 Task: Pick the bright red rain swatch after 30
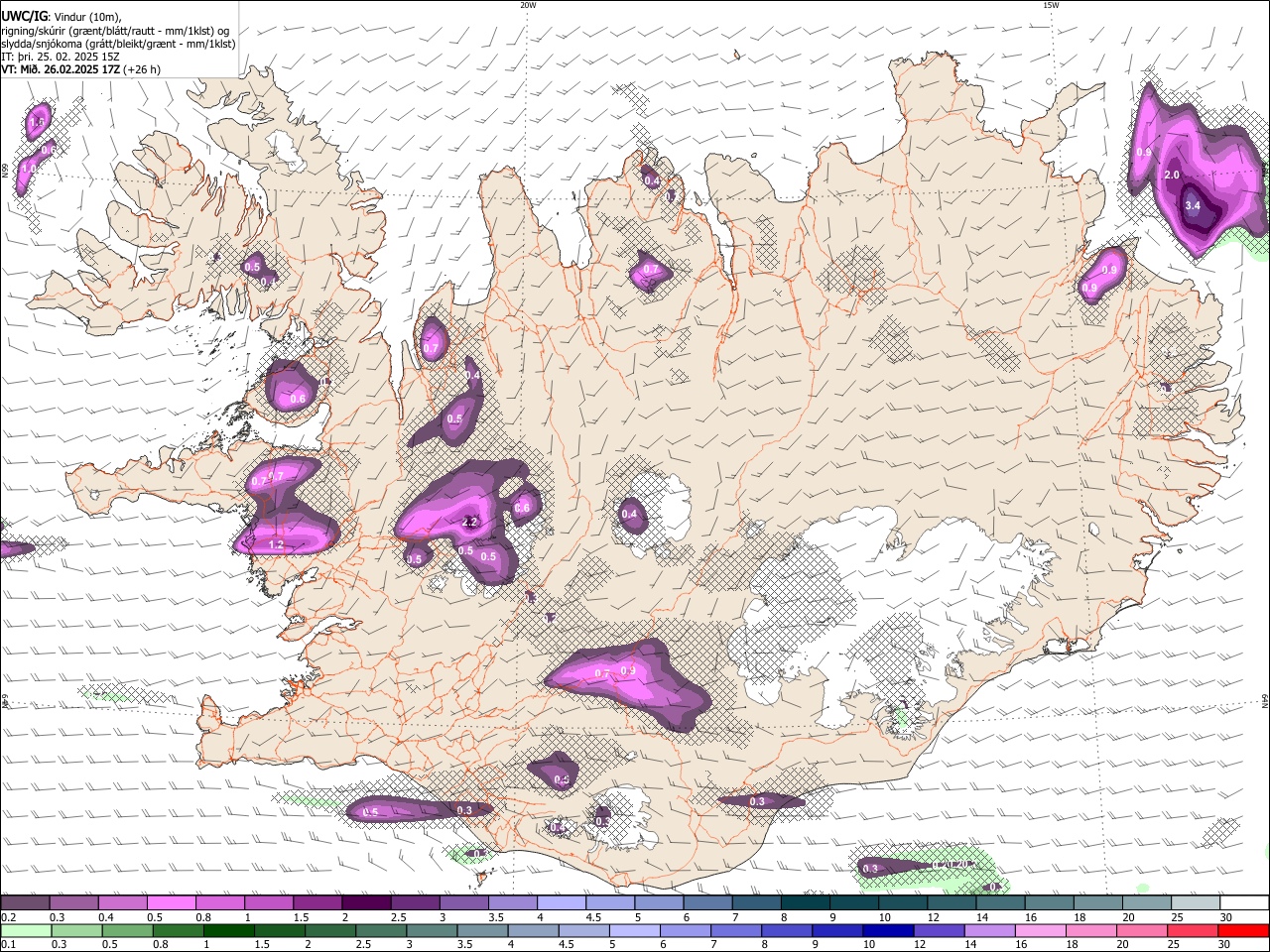click(1245, 930)
